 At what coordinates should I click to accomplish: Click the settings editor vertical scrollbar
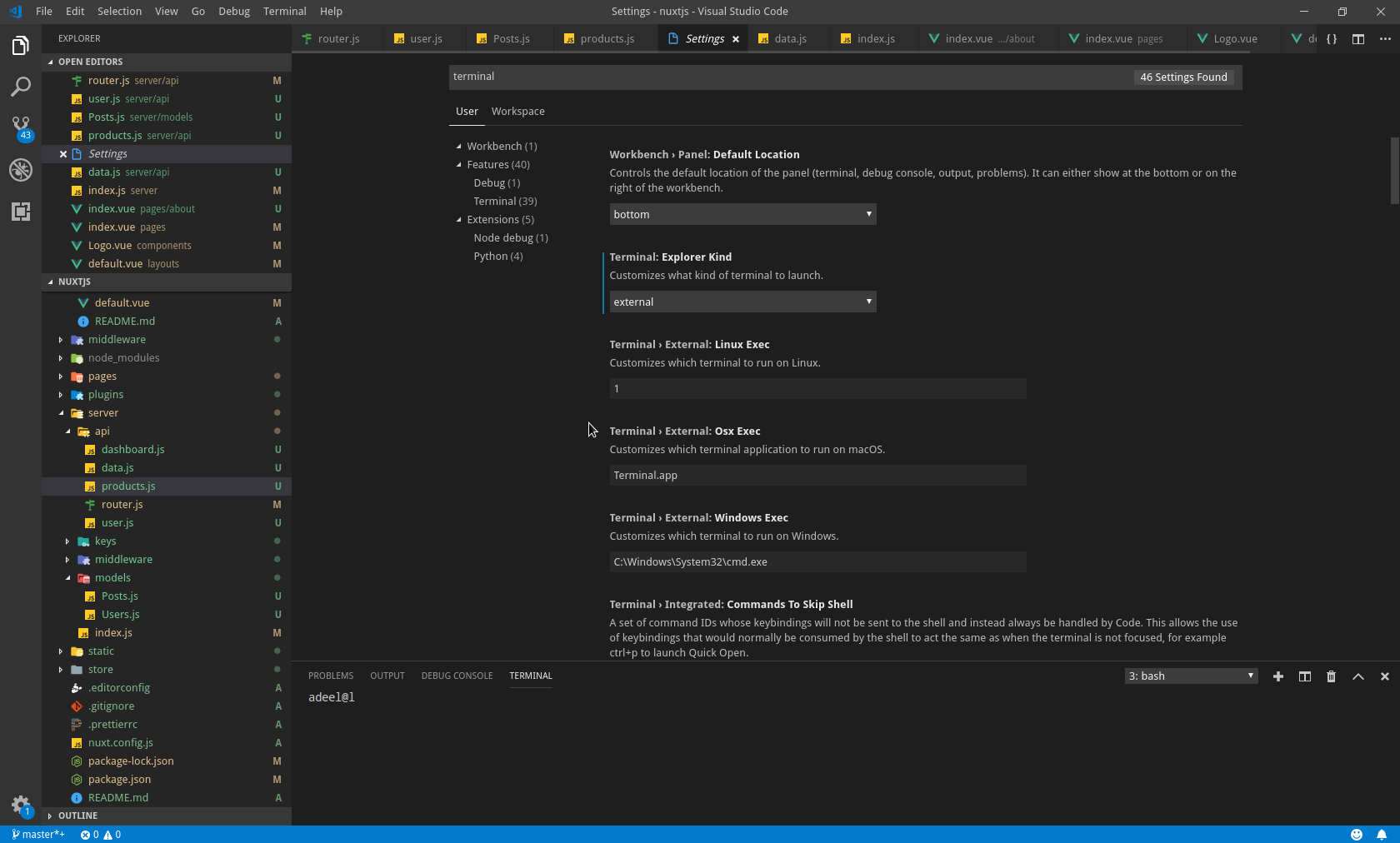1395,171
